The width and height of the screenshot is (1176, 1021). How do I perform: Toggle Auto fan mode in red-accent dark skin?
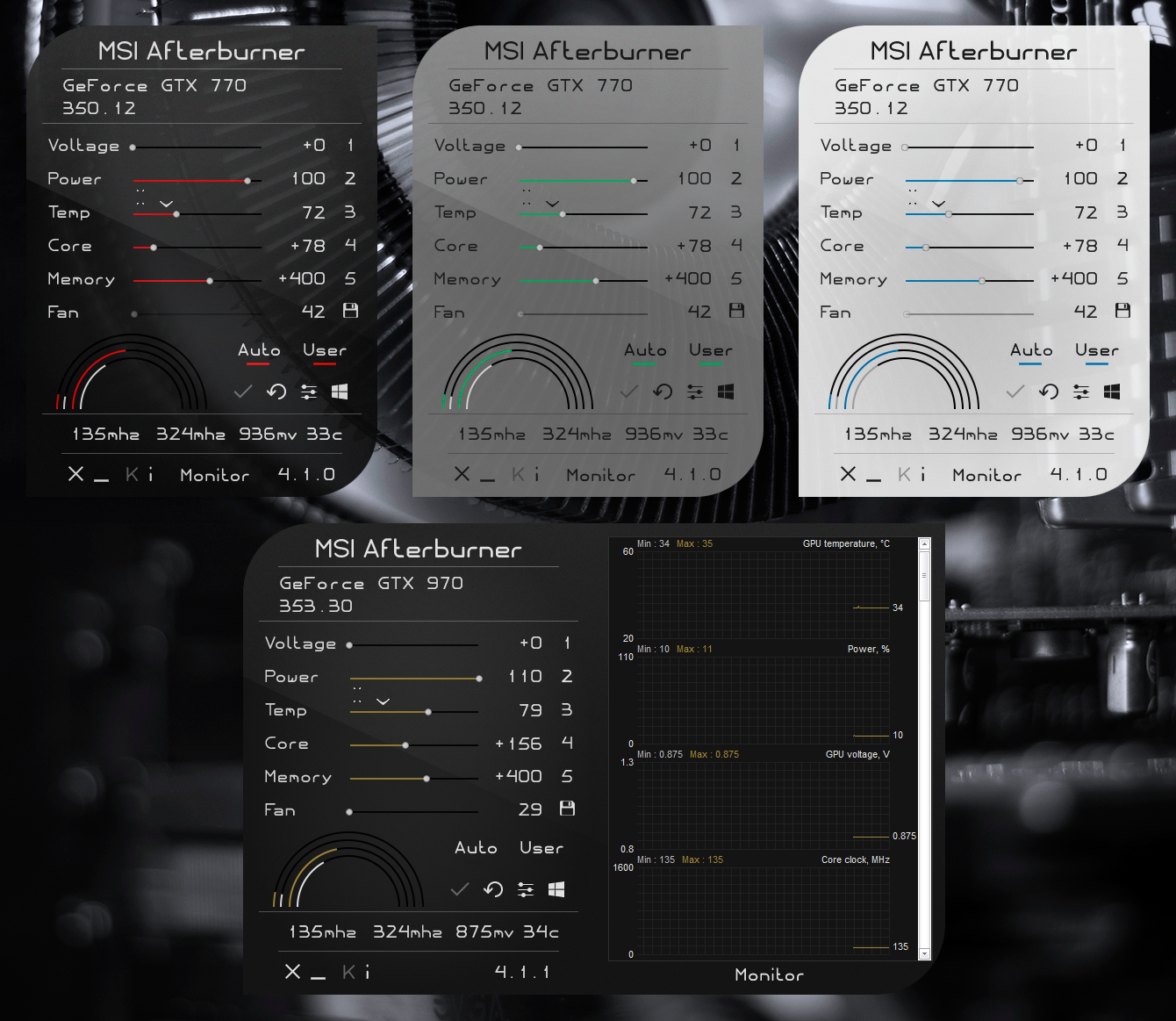259,351
